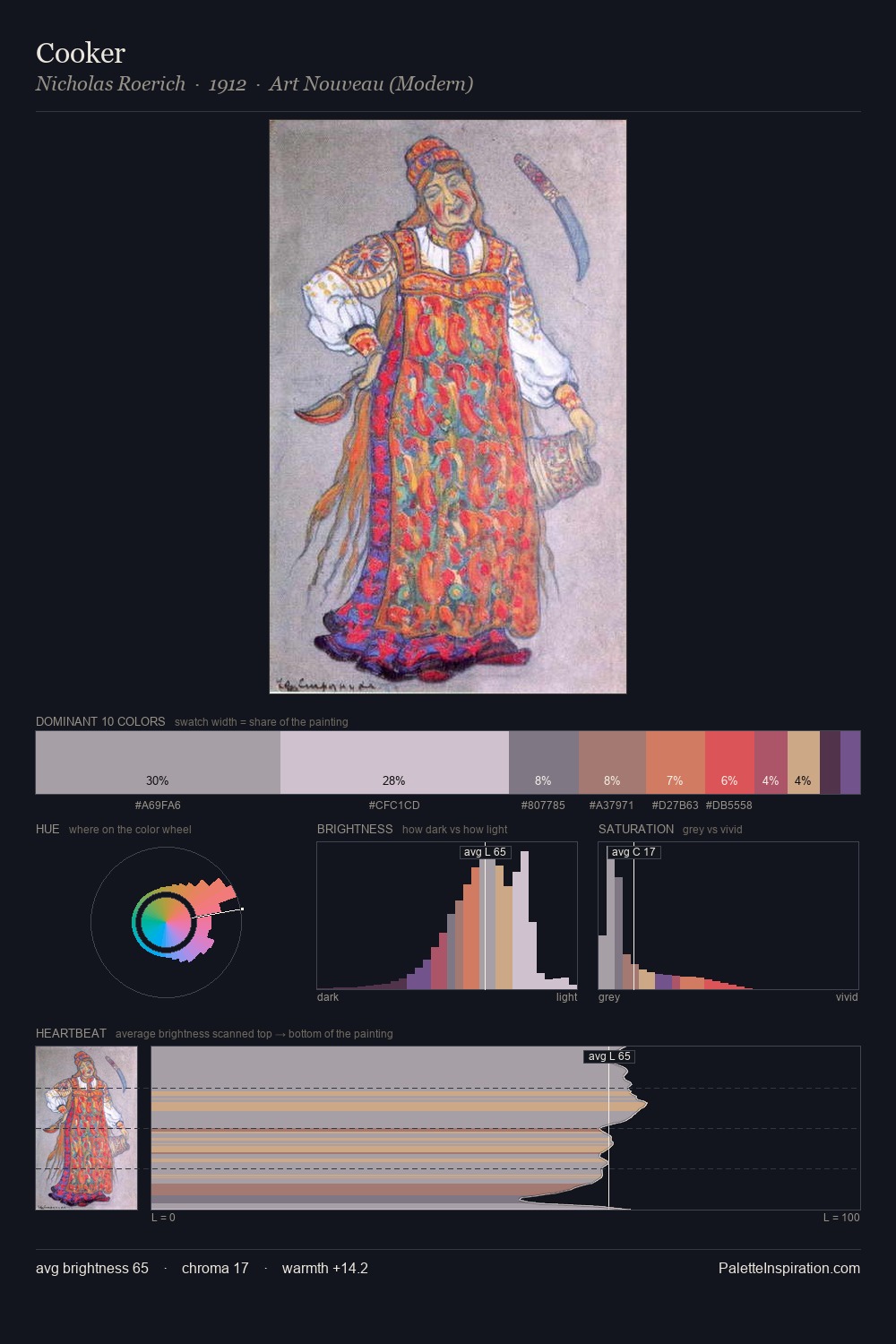Click the 'Cooker' title
Image resolution: width=896 pixels, height=1344 pixels.
81,53
